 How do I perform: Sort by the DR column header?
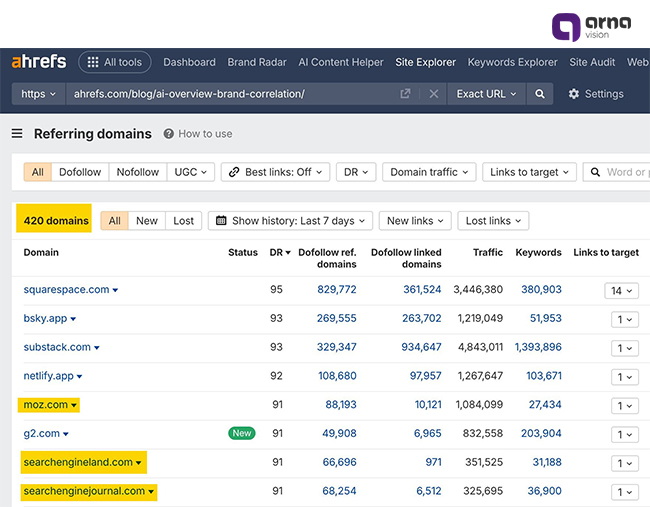coord(280,253)
